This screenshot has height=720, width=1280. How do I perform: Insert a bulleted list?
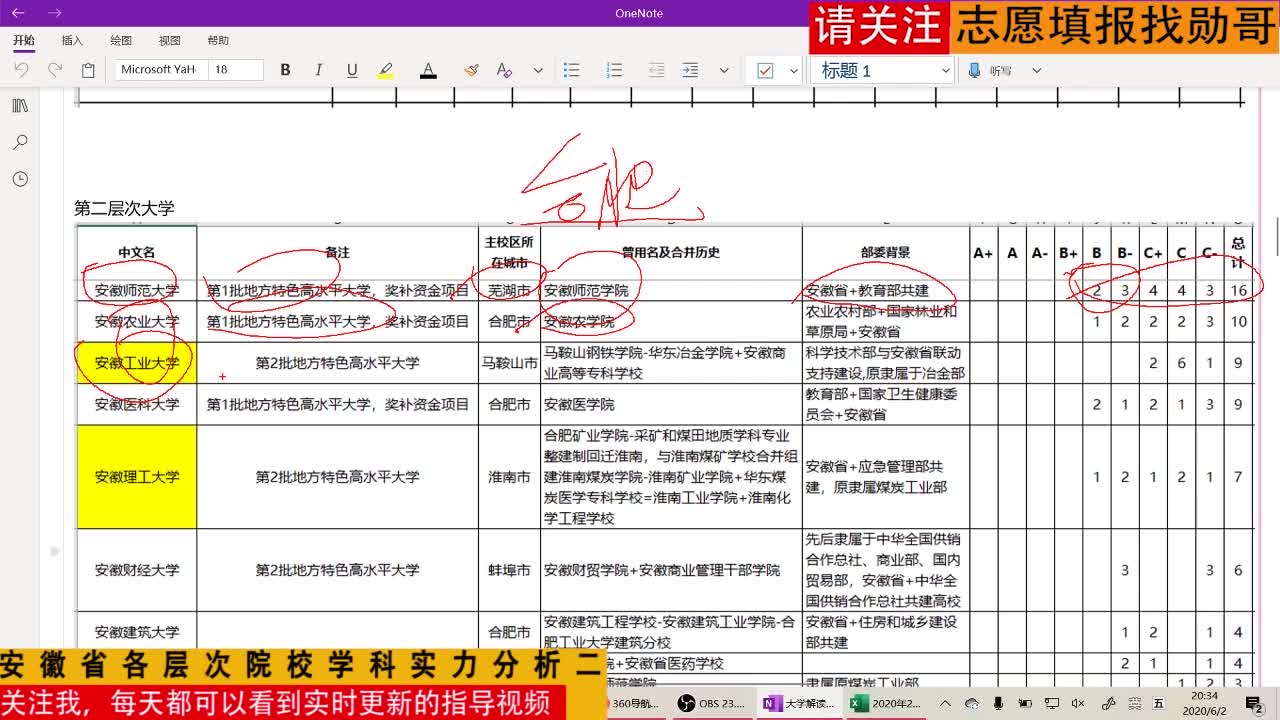click(572, 70)
